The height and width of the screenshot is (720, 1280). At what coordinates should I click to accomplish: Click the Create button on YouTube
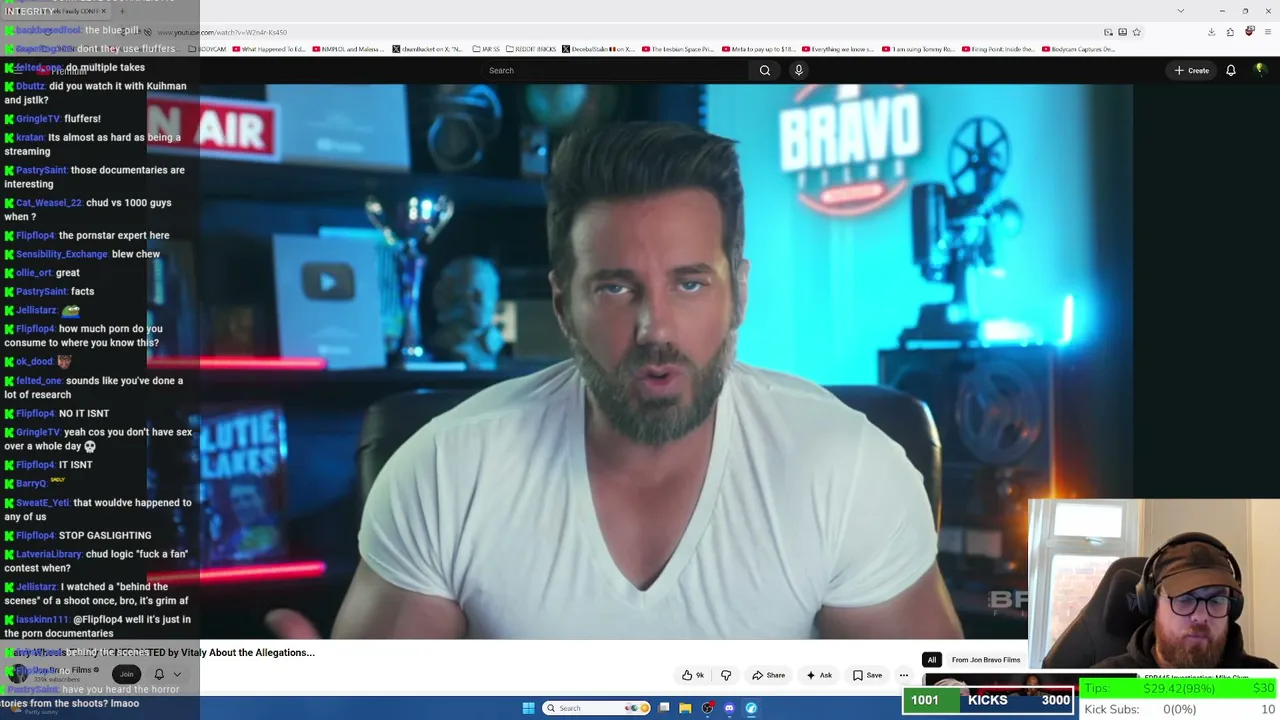coord(1192,70)
